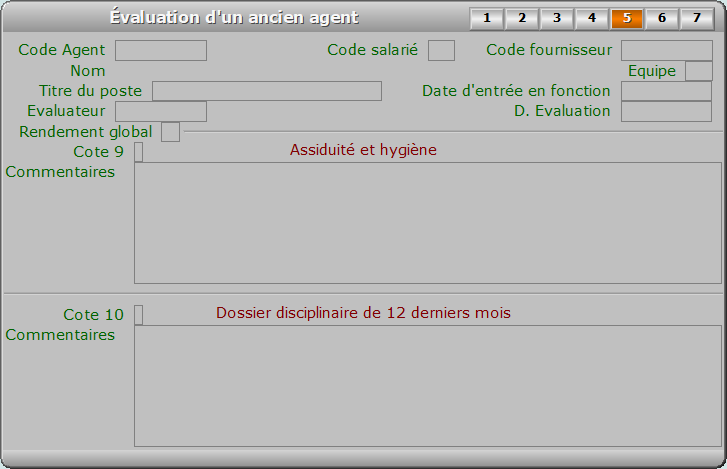Click 'Dossier disciplinaire de 12 derniers mois' heading
Image resolution: width=727 pixels, height=469 pixels.
pyautogui.click(x=363, y=313)
